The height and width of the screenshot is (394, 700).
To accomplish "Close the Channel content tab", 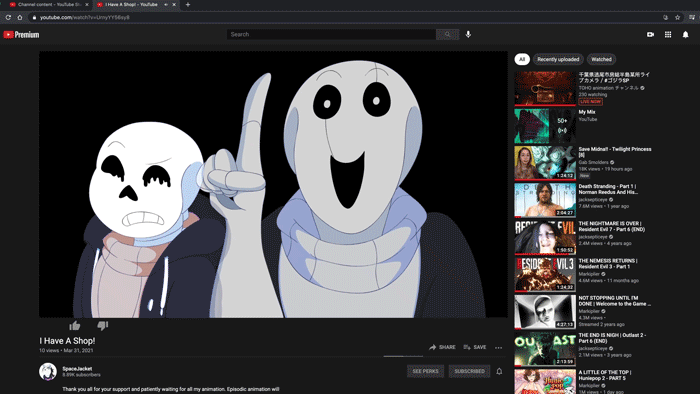I will click(87, 4).
